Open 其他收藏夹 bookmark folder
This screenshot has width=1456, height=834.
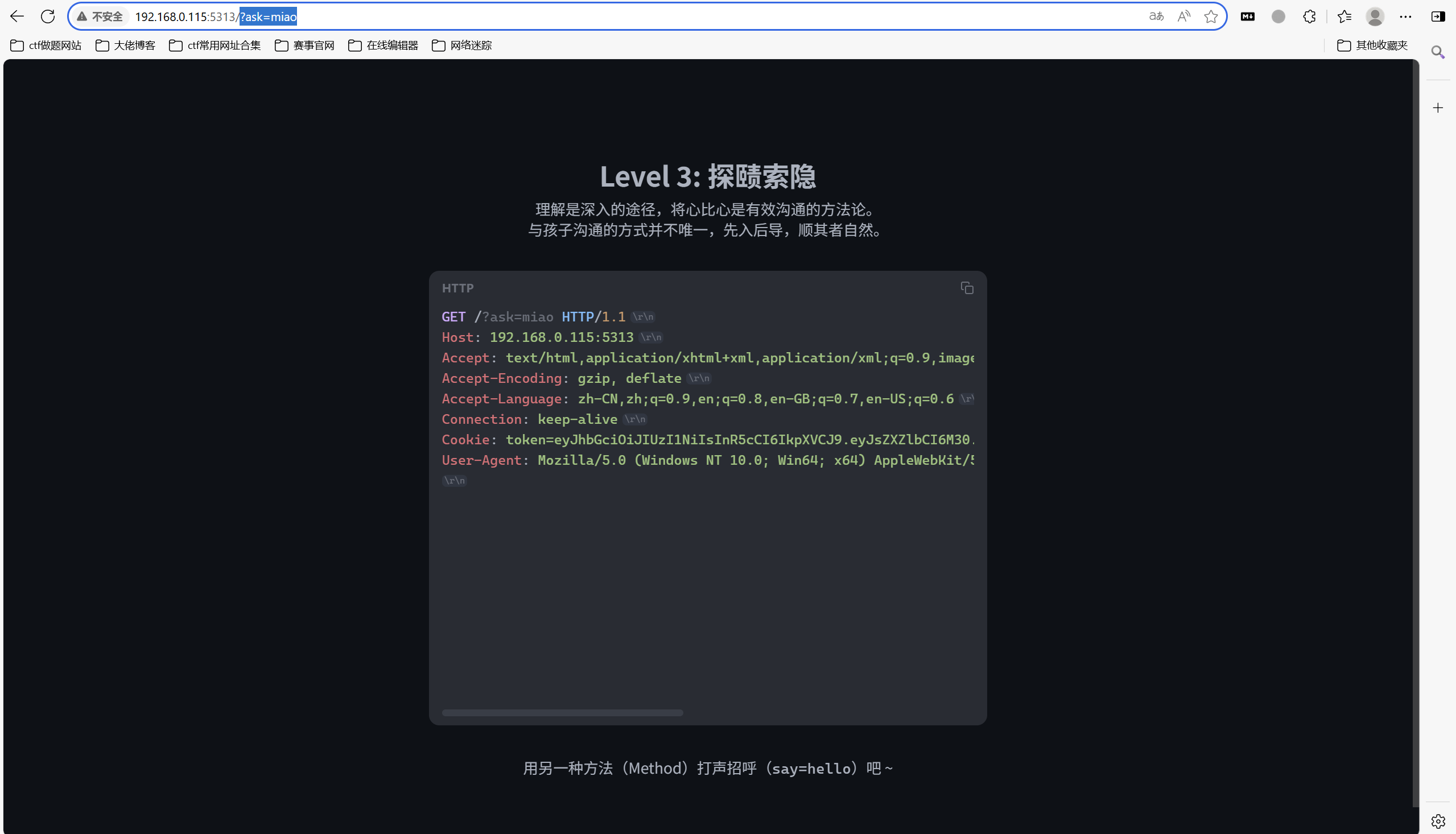(1372, 46)
